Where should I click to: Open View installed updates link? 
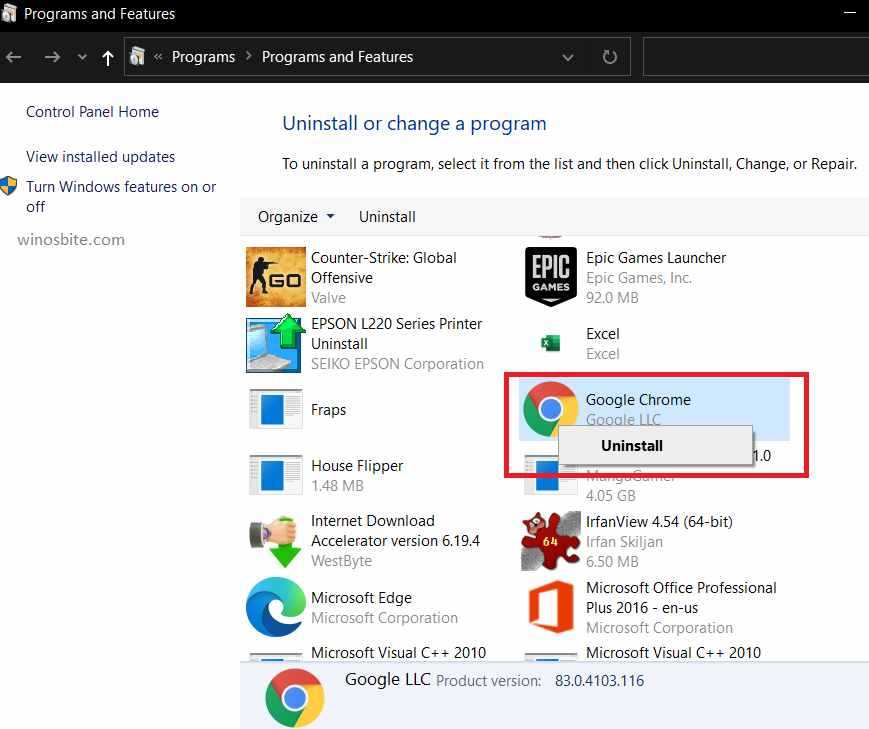pos(100,157)
